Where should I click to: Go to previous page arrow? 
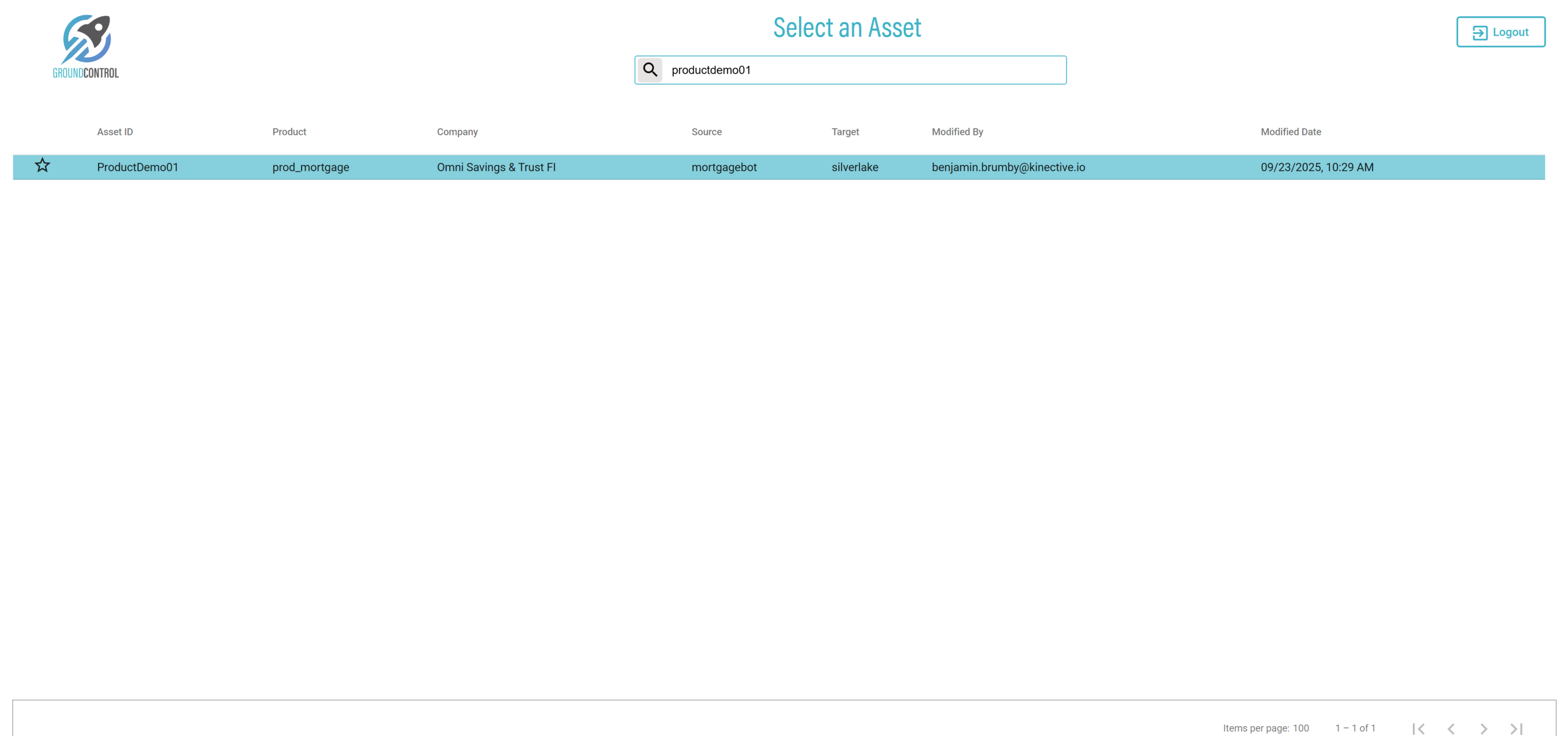point(1451,728)
